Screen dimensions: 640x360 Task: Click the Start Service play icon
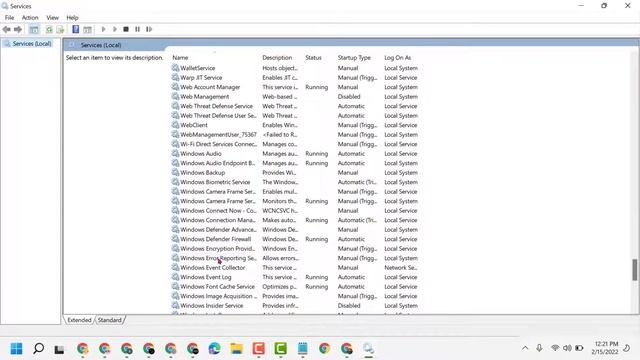pyautogui.click(x=103, y=29)
